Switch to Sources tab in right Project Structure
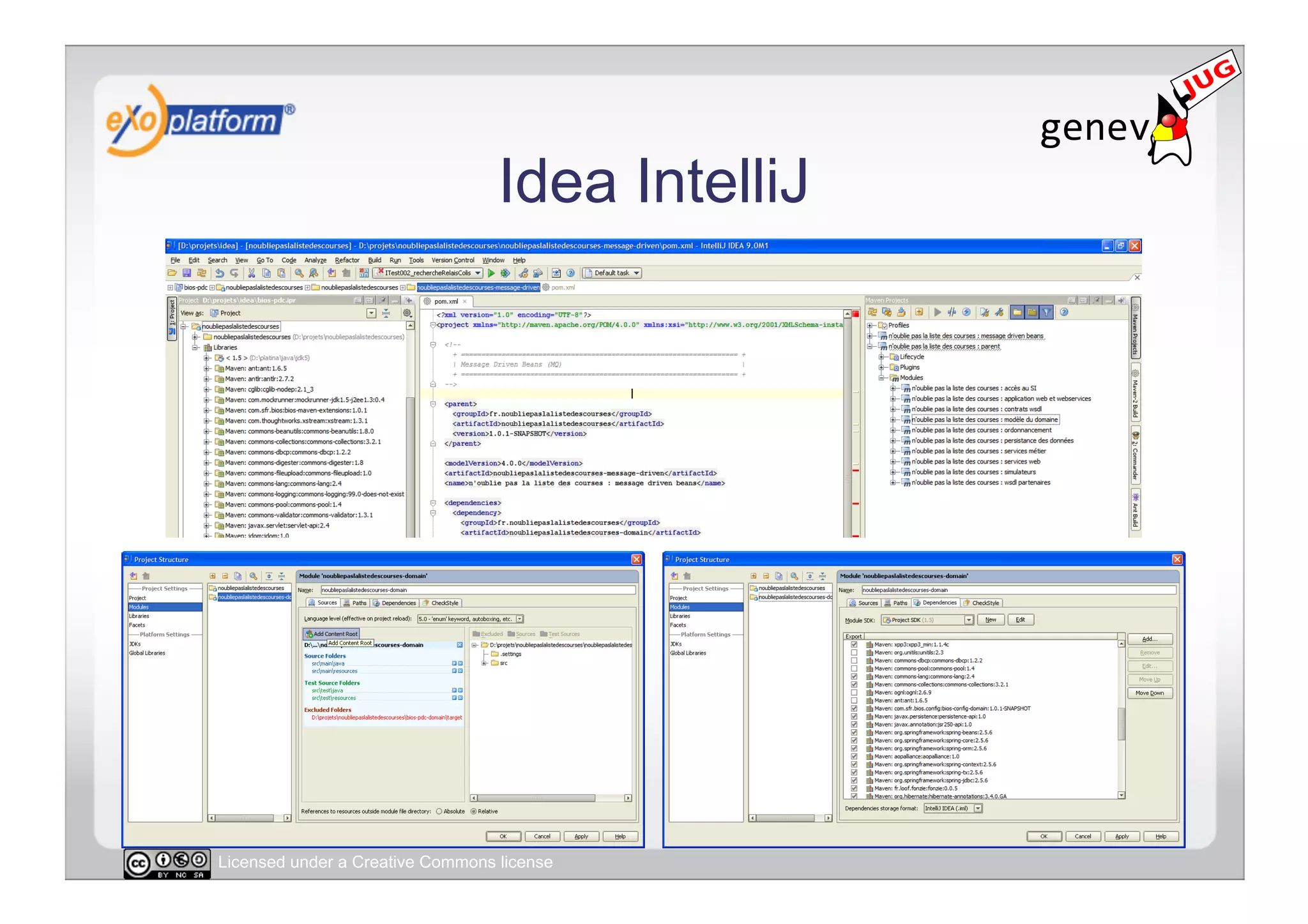 [x=863, y=603]
